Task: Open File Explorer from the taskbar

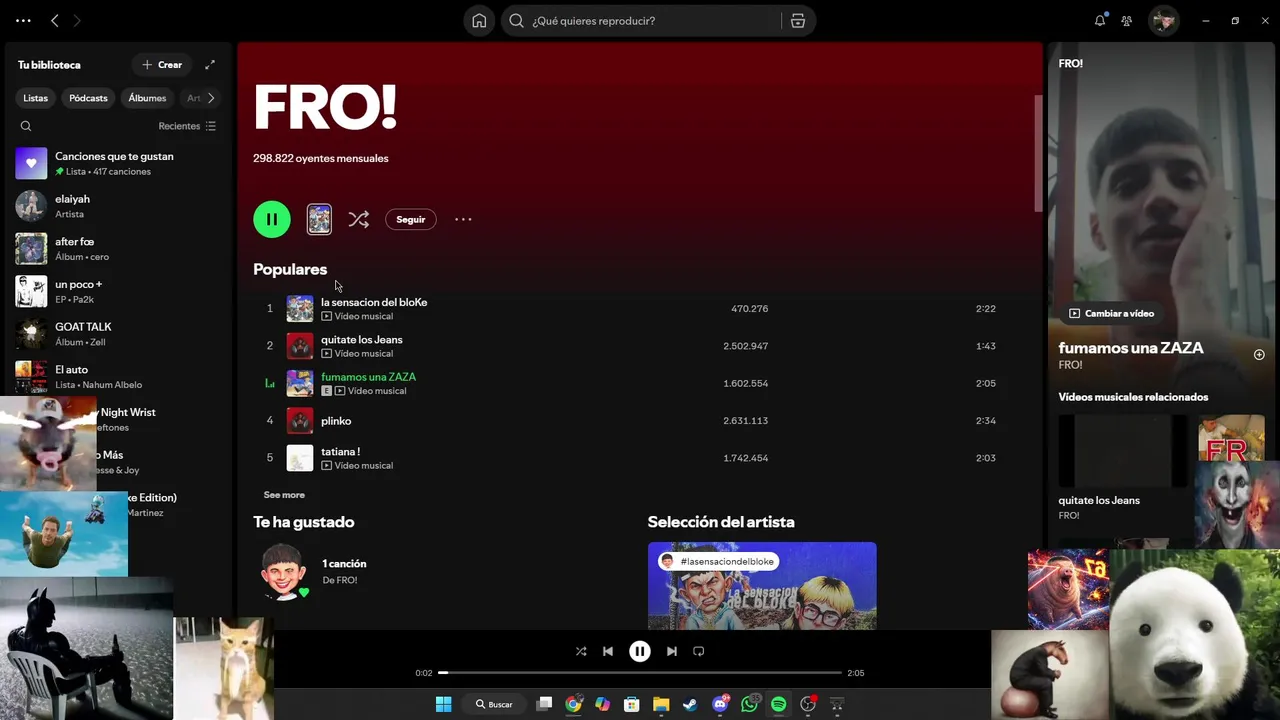Action: pos(661,704)
